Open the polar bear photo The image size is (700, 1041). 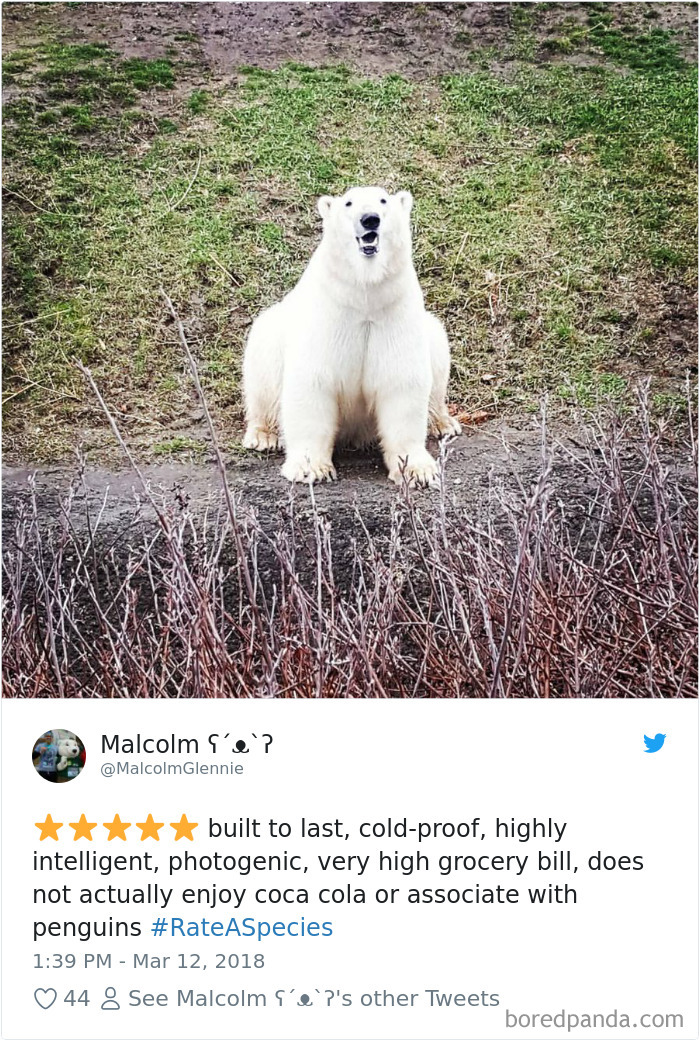(350, 350)
